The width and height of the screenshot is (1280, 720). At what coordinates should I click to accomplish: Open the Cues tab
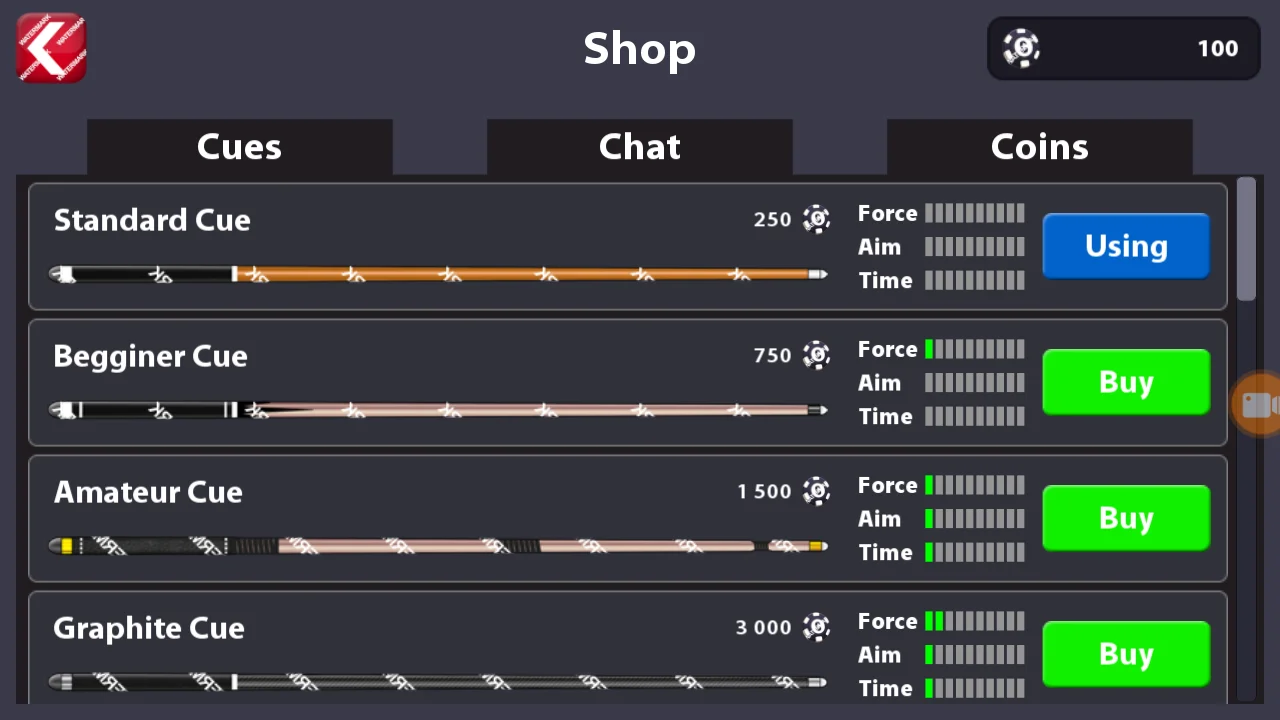pos(239,147)
